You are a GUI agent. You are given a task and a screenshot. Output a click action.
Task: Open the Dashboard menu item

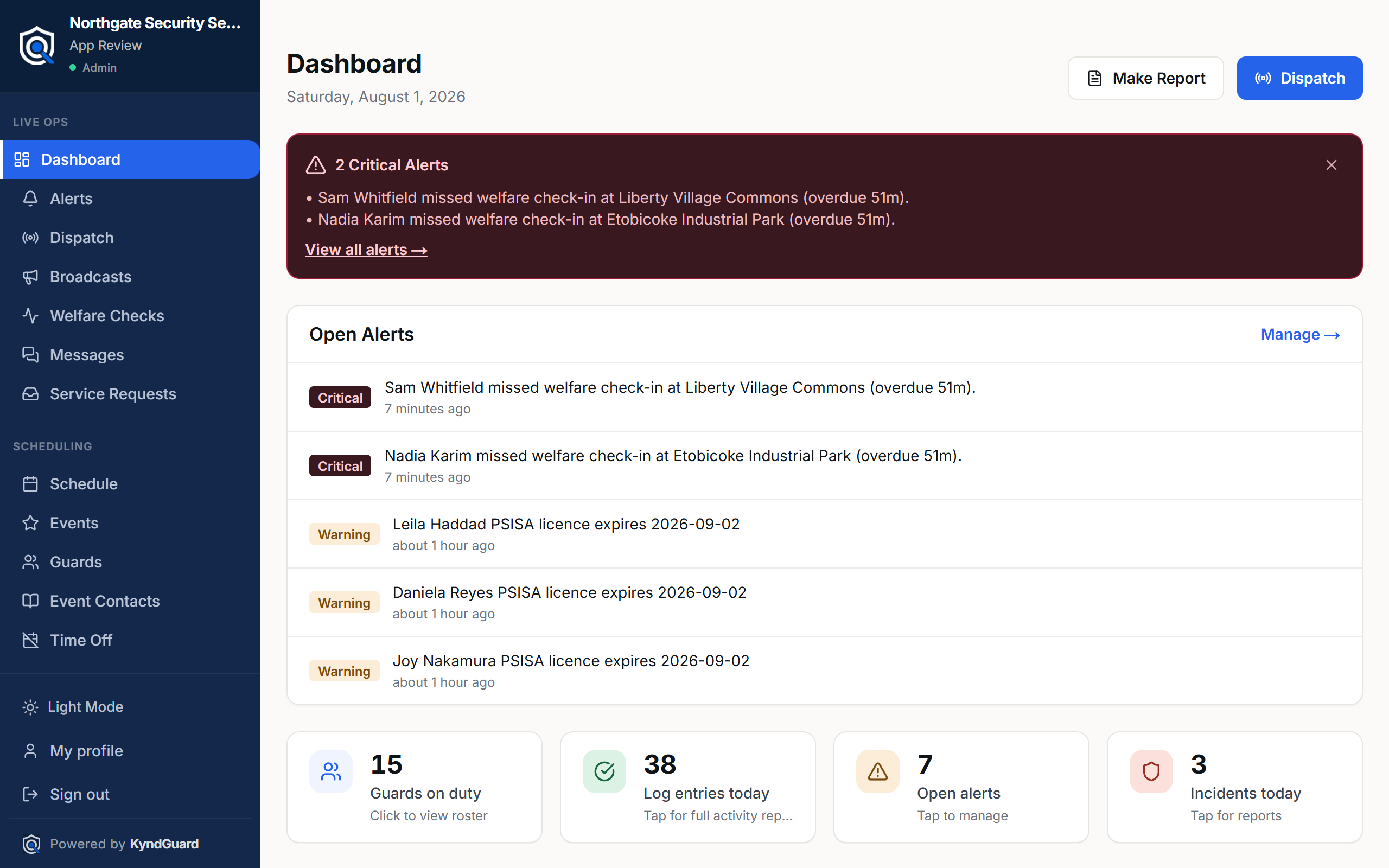point(130,159)
